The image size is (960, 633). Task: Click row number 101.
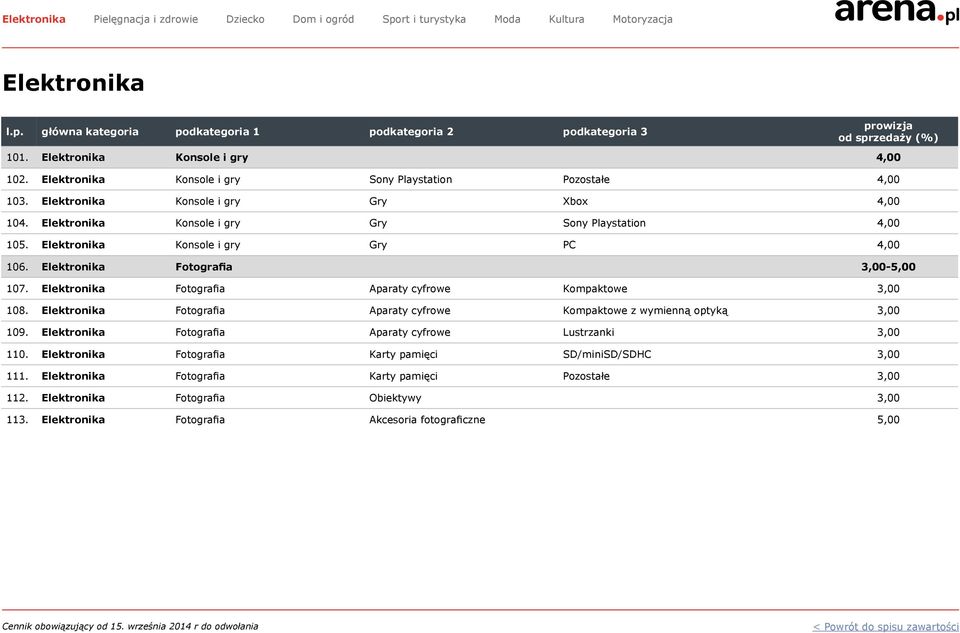[17, 157]
